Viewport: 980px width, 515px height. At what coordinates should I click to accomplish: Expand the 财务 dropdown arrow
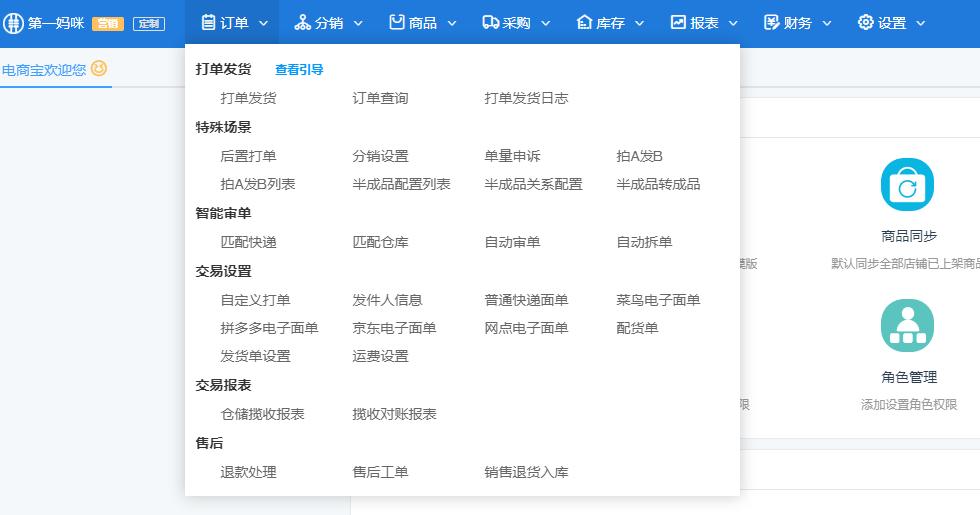[x=827, y=23]
